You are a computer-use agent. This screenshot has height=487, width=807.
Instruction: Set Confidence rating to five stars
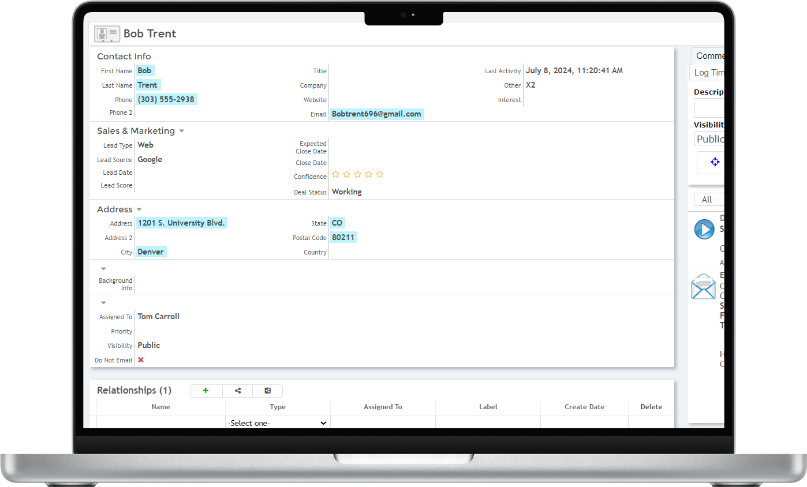[380, 174]
